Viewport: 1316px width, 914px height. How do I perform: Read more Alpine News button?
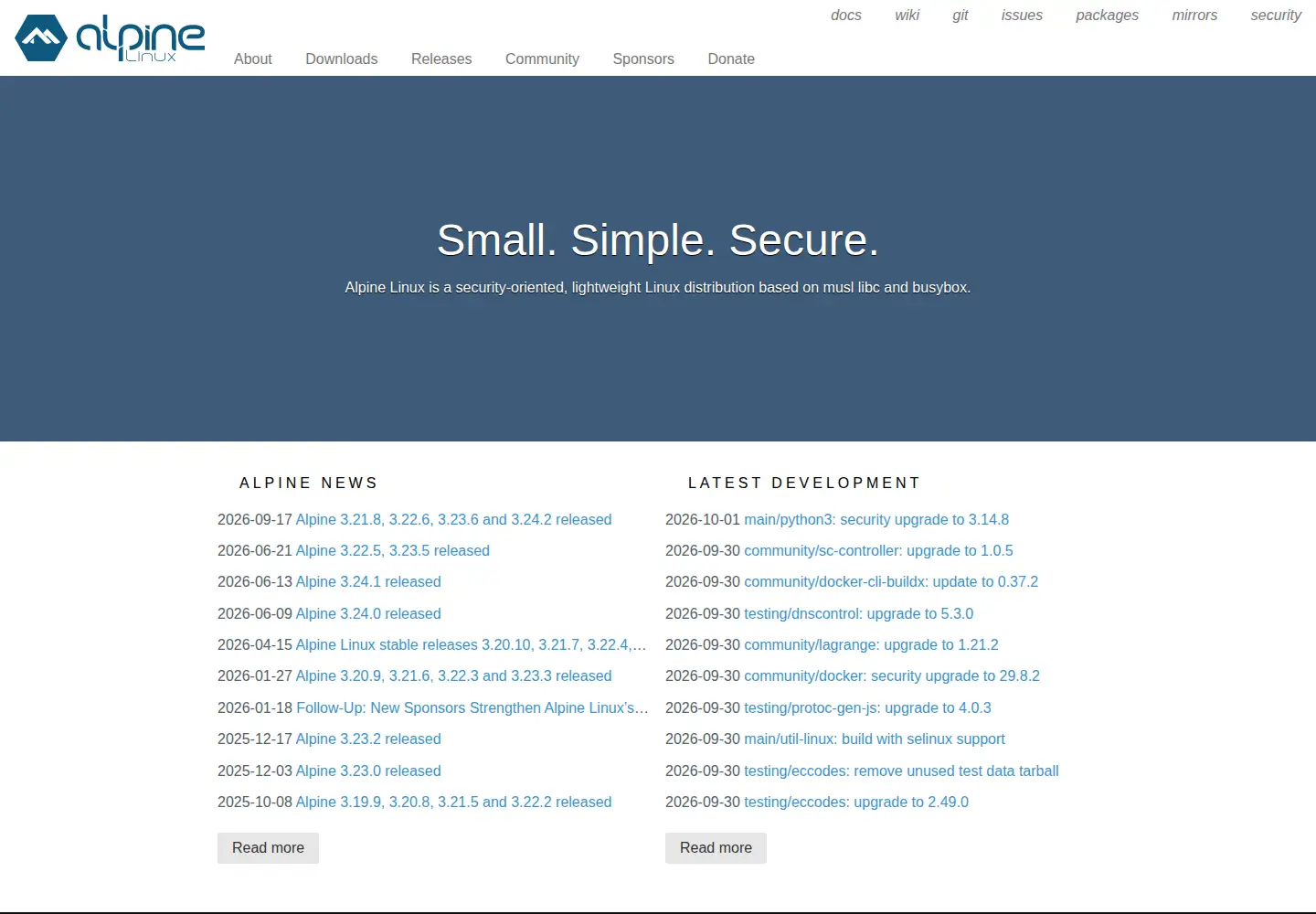click(x=268, y=848)
